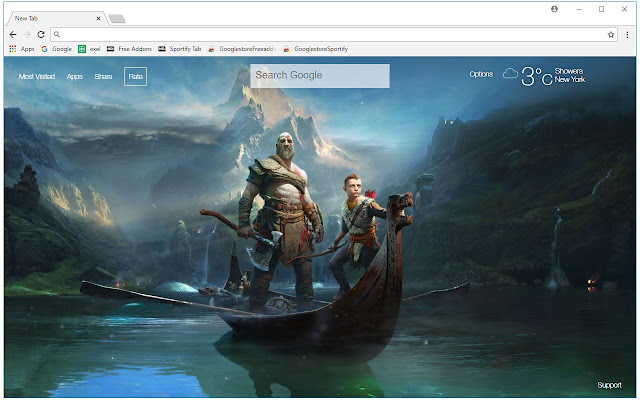The width and height of the screenshot is (640, 400).
Task: Open the GooglestoreSportify bookmark
Action: click(x=316, y=49)
